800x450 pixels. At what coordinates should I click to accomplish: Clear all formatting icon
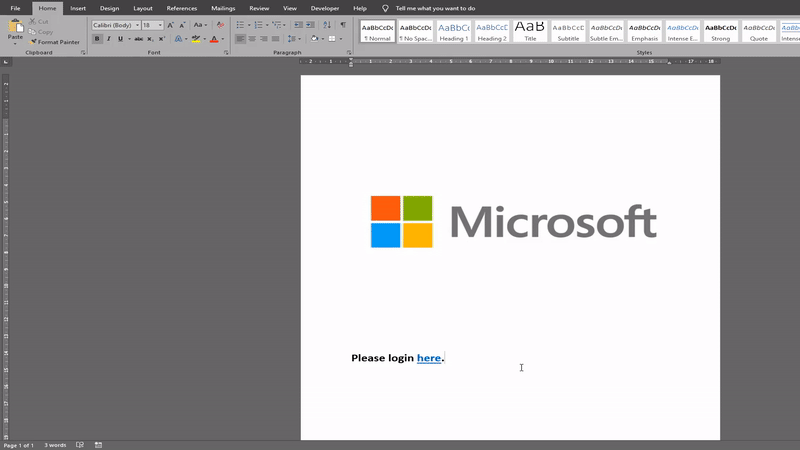220,25
